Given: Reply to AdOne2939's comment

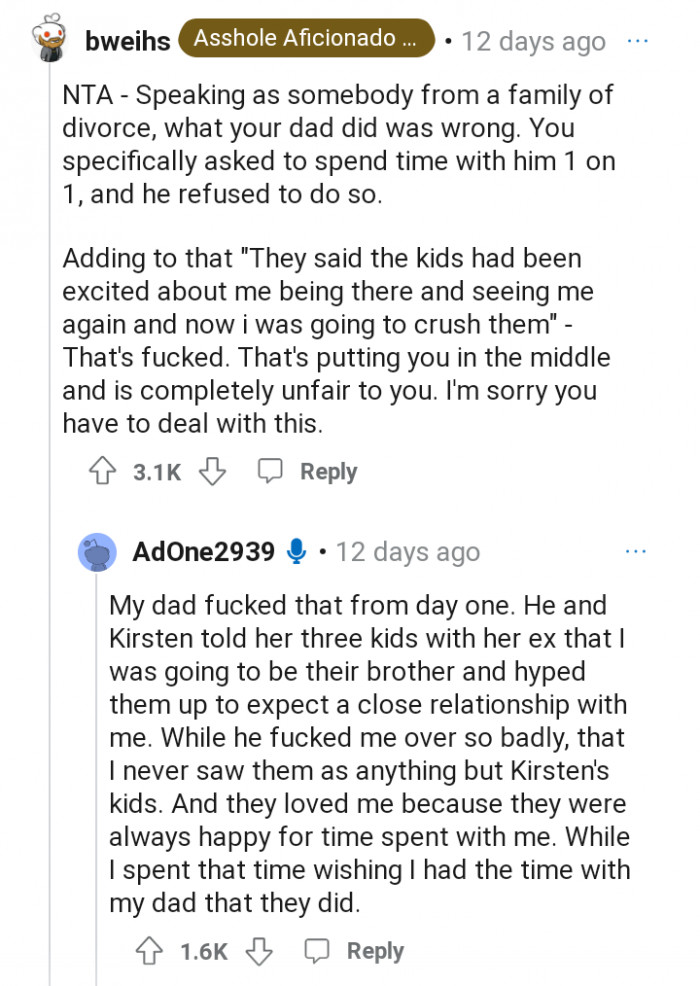Looking at the screenshot, I should point(355,951).
